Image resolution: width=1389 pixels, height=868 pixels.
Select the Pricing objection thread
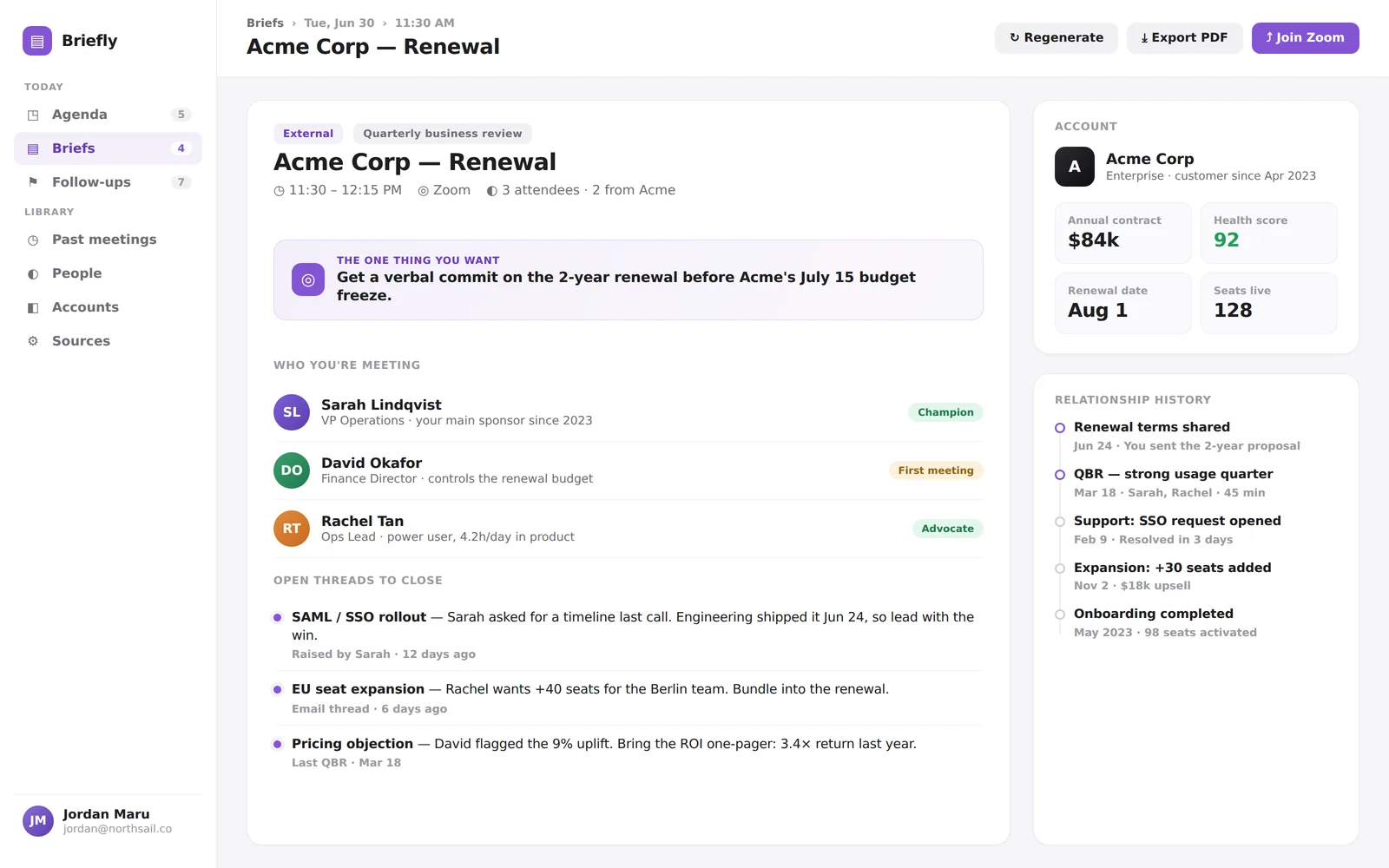[x=629, y=753]
